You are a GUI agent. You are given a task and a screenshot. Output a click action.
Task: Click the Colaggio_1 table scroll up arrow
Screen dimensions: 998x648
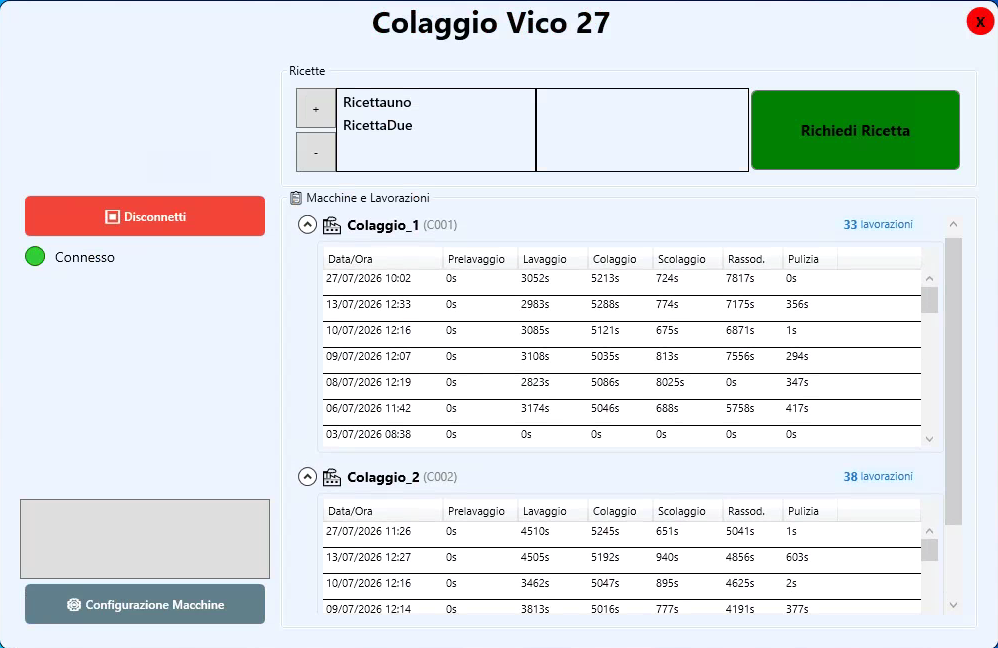pyautogui.click(x=929, y=278)
